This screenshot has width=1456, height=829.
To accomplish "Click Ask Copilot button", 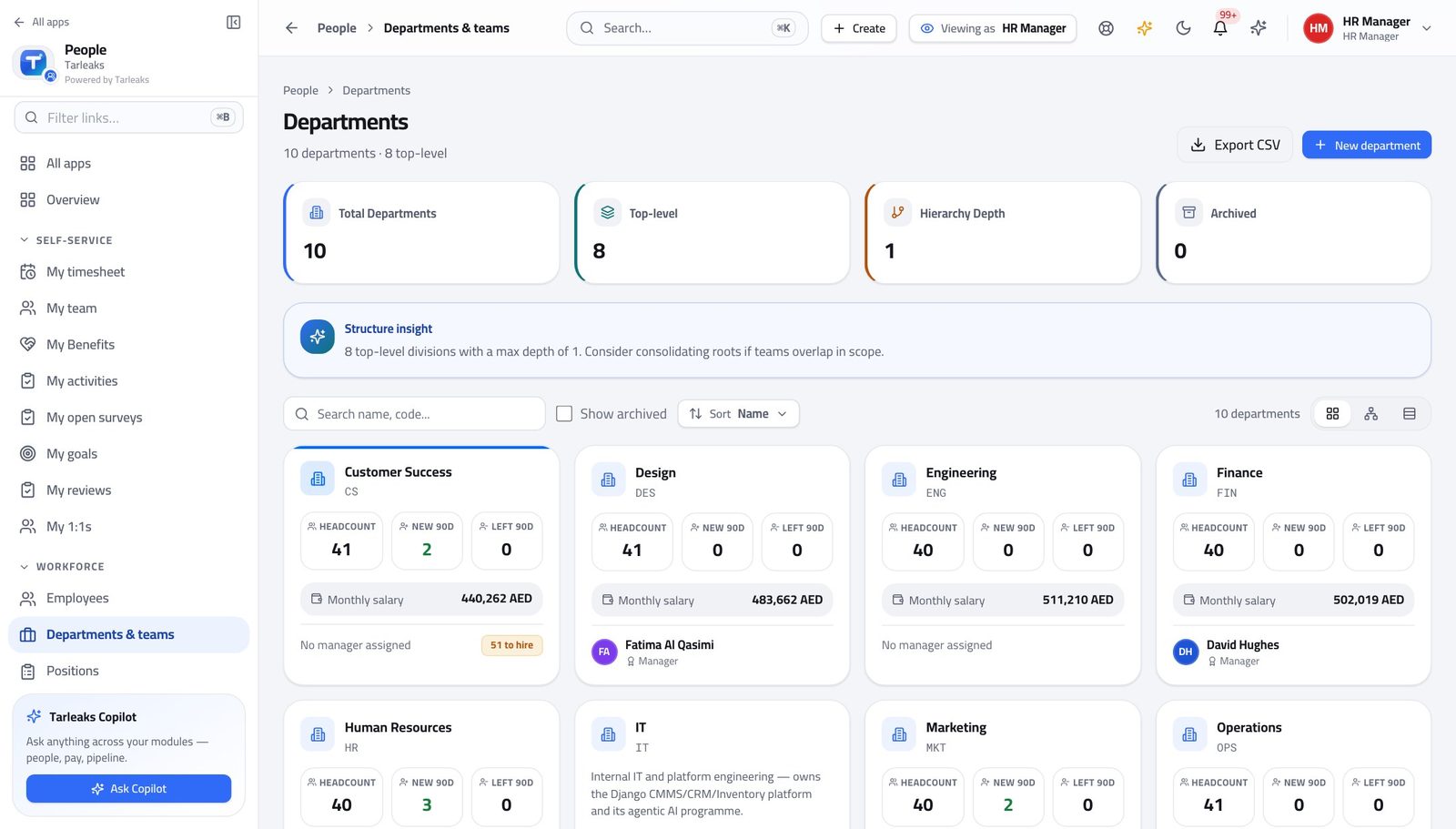I will [x=128, y=789].
